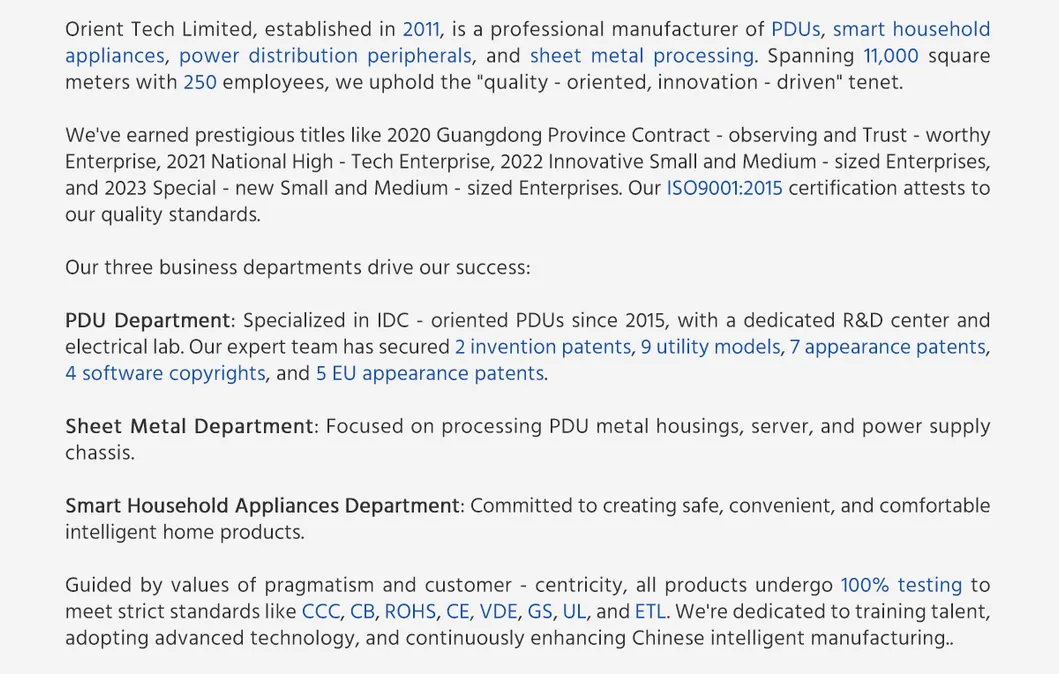This screenshot has height=674, width=1059.
Task: Open the "VDE" standard link
Action: 498,611
